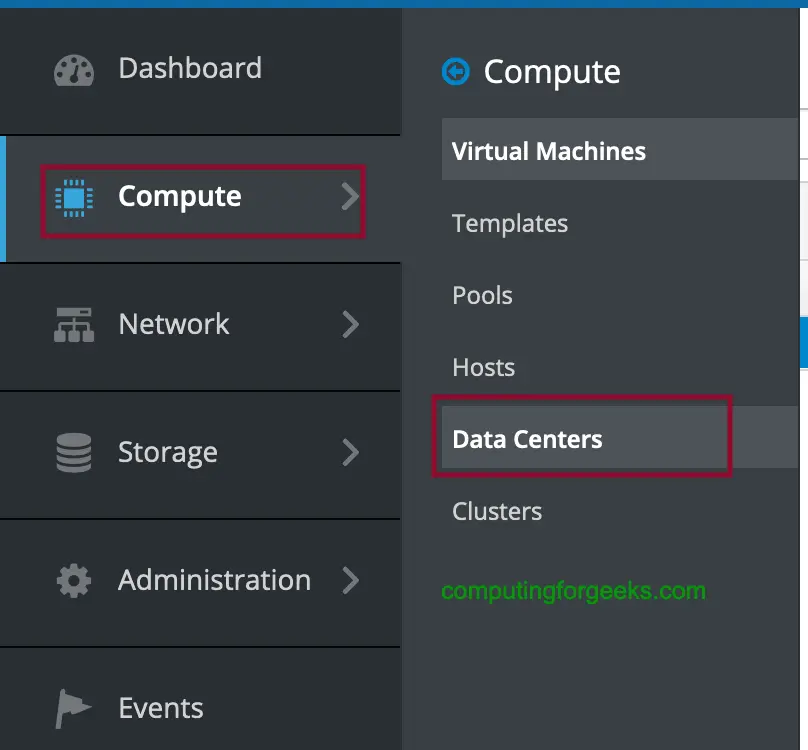Open the Dashboard menu item
This screenshot has width=808, height=750.
pos(200,71)
